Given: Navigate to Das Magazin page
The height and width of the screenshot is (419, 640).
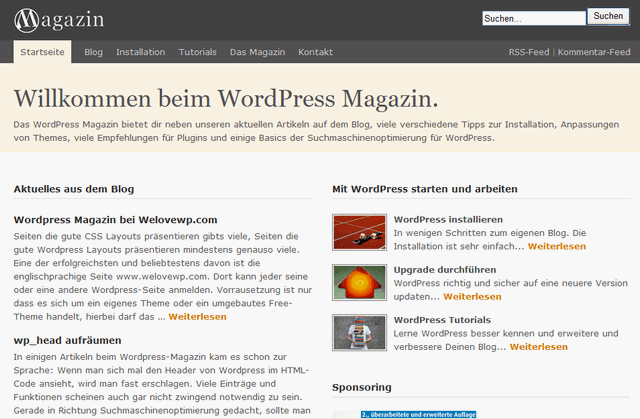Looking at the screenshot, I should click(x=257, y=52).
